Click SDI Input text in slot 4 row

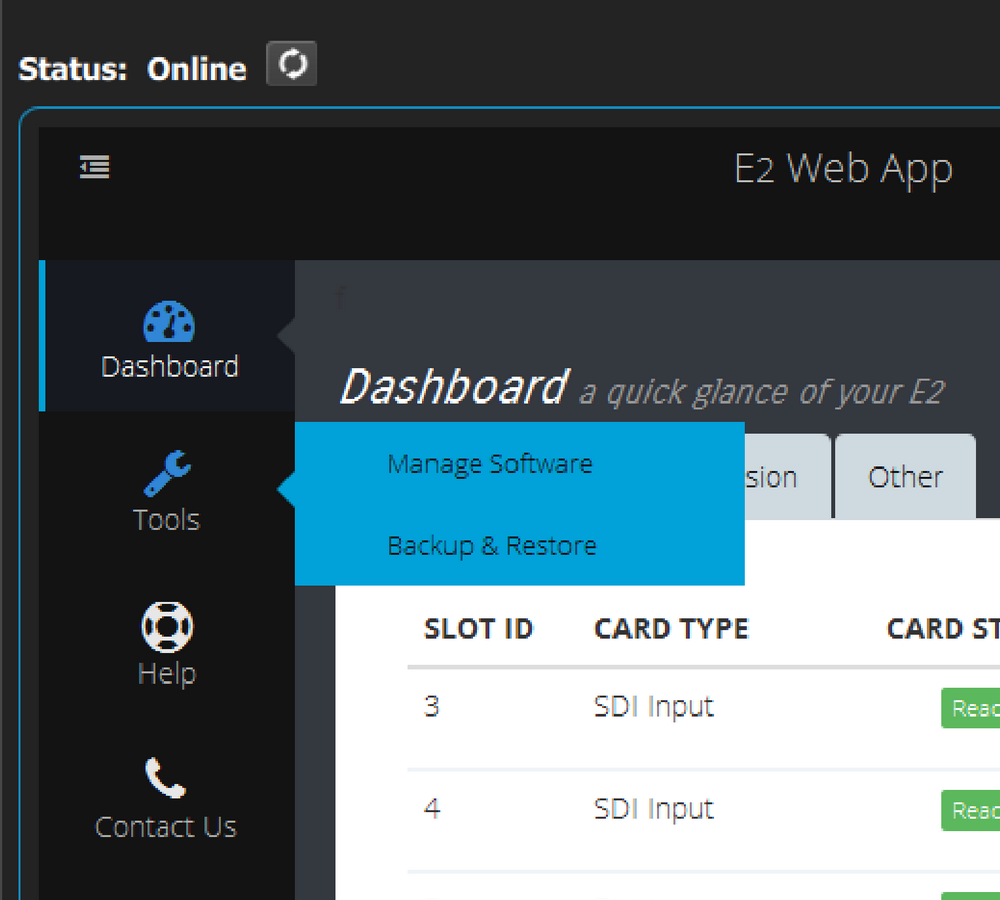[653, 809]
